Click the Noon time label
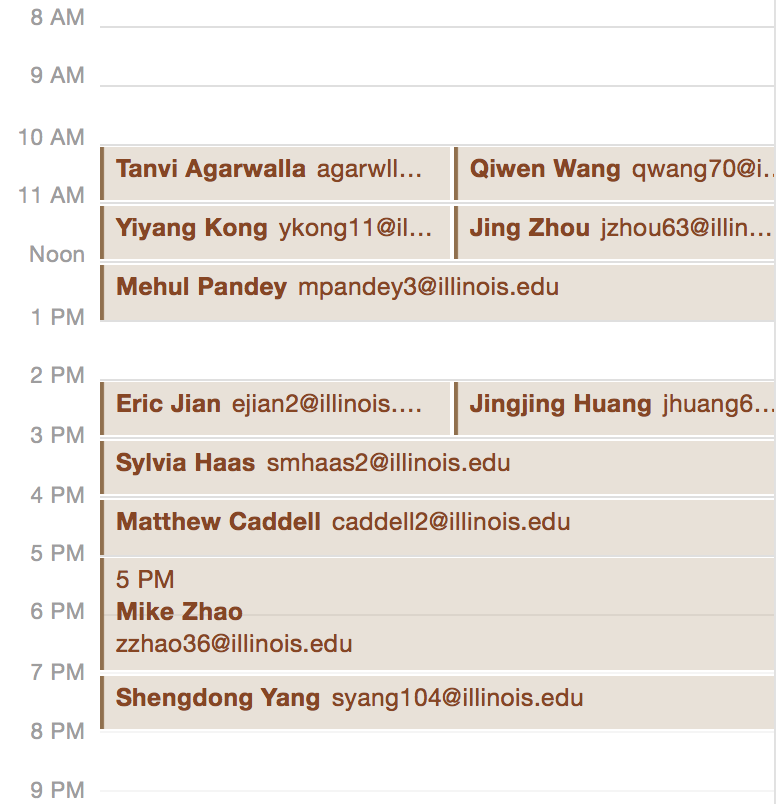 (x=57, y=255)
